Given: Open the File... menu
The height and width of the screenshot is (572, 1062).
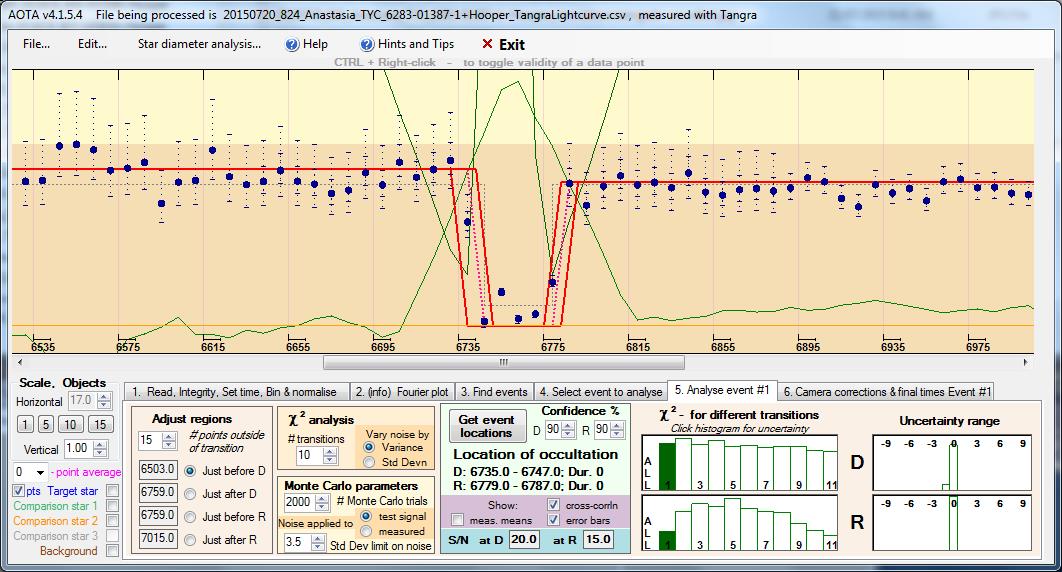Looking at the screenshot, I should pyautogui.click(x=37, y=44).
